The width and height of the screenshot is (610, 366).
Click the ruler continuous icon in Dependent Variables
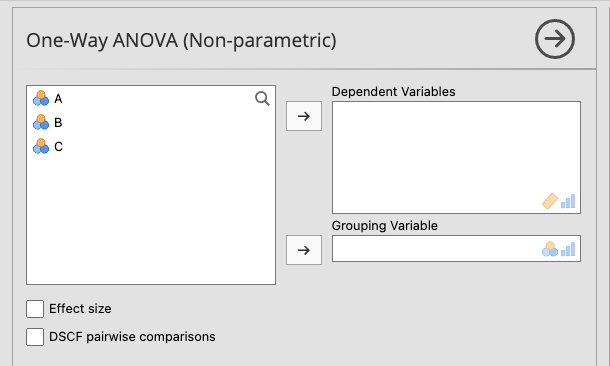pyautogui.click(x=550, y=201)
